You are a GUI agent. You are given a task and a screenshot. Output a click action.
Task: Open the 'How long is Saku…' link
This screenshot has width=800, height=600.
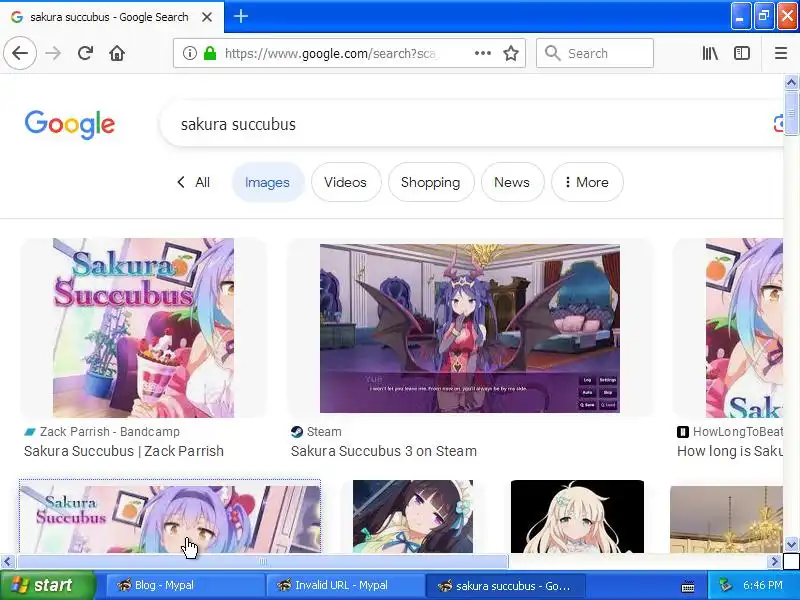pos(730,451)
